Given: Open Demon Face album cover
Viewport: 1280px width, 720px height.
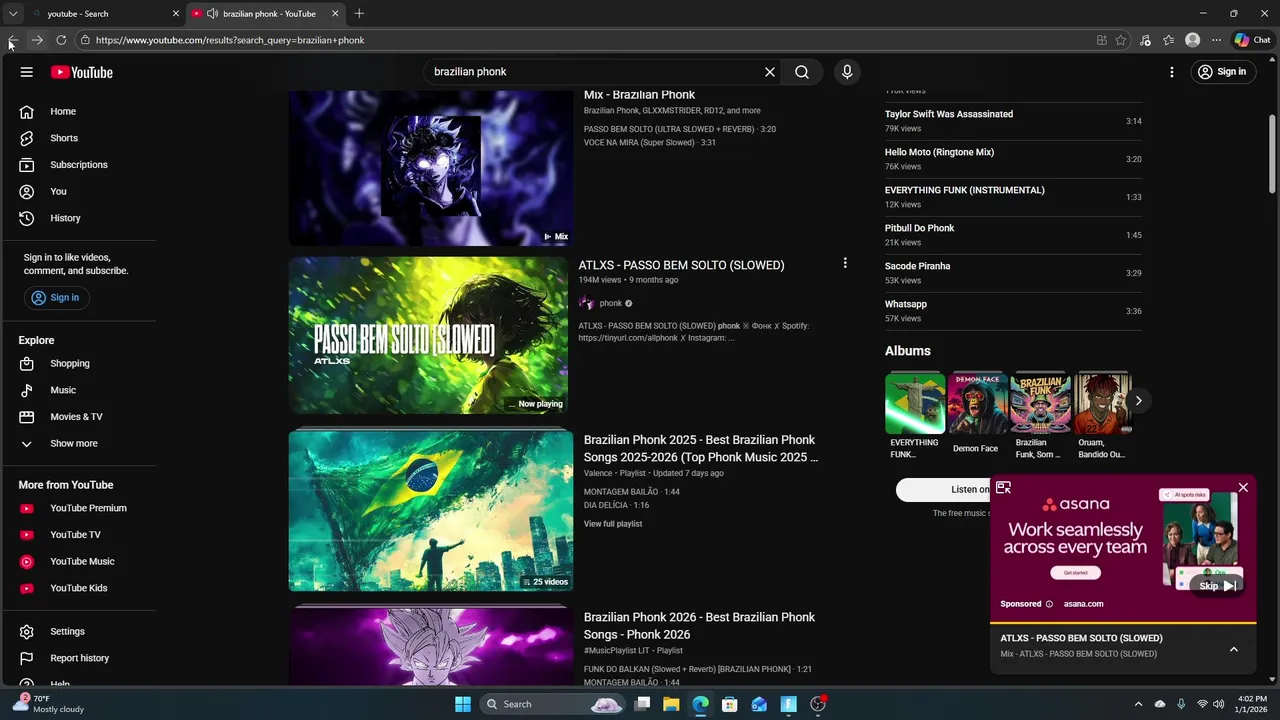Looking at the screenshot, I should pos(977,403).
